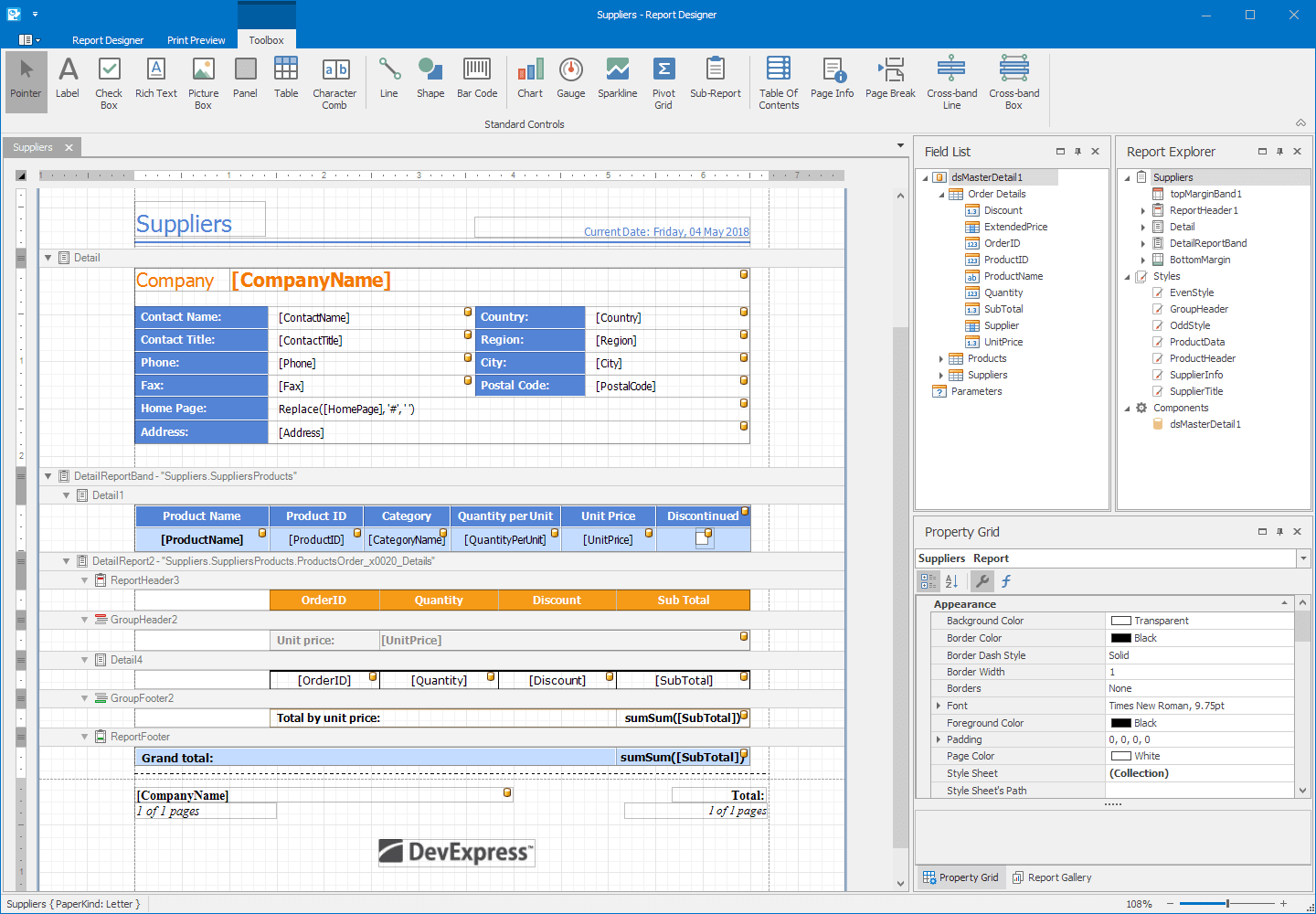The image size is (1316, 914).
Task: Pick the Chart control from Standard Controls
Action: (x=530, y=80)
